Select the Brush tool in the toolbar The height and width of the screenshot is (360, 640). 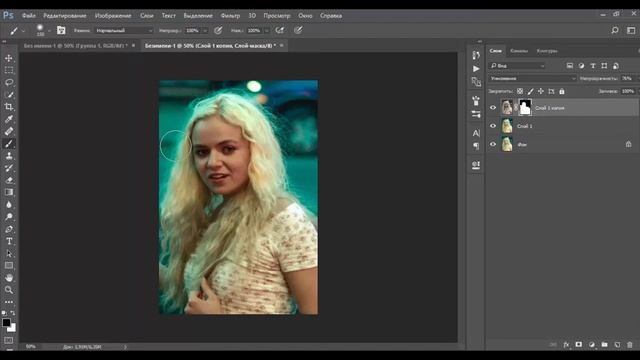click(9, 144)
